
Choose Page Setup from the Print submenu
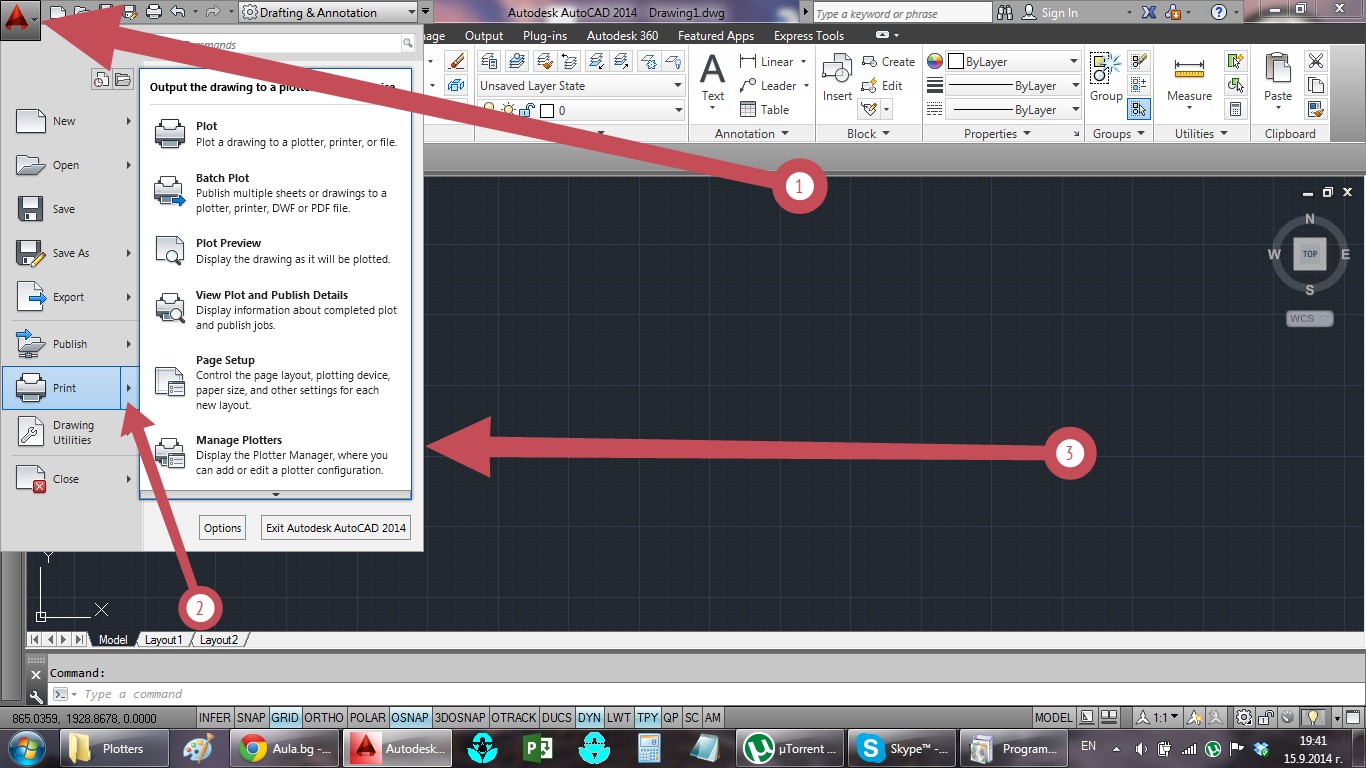pos(276,382)
